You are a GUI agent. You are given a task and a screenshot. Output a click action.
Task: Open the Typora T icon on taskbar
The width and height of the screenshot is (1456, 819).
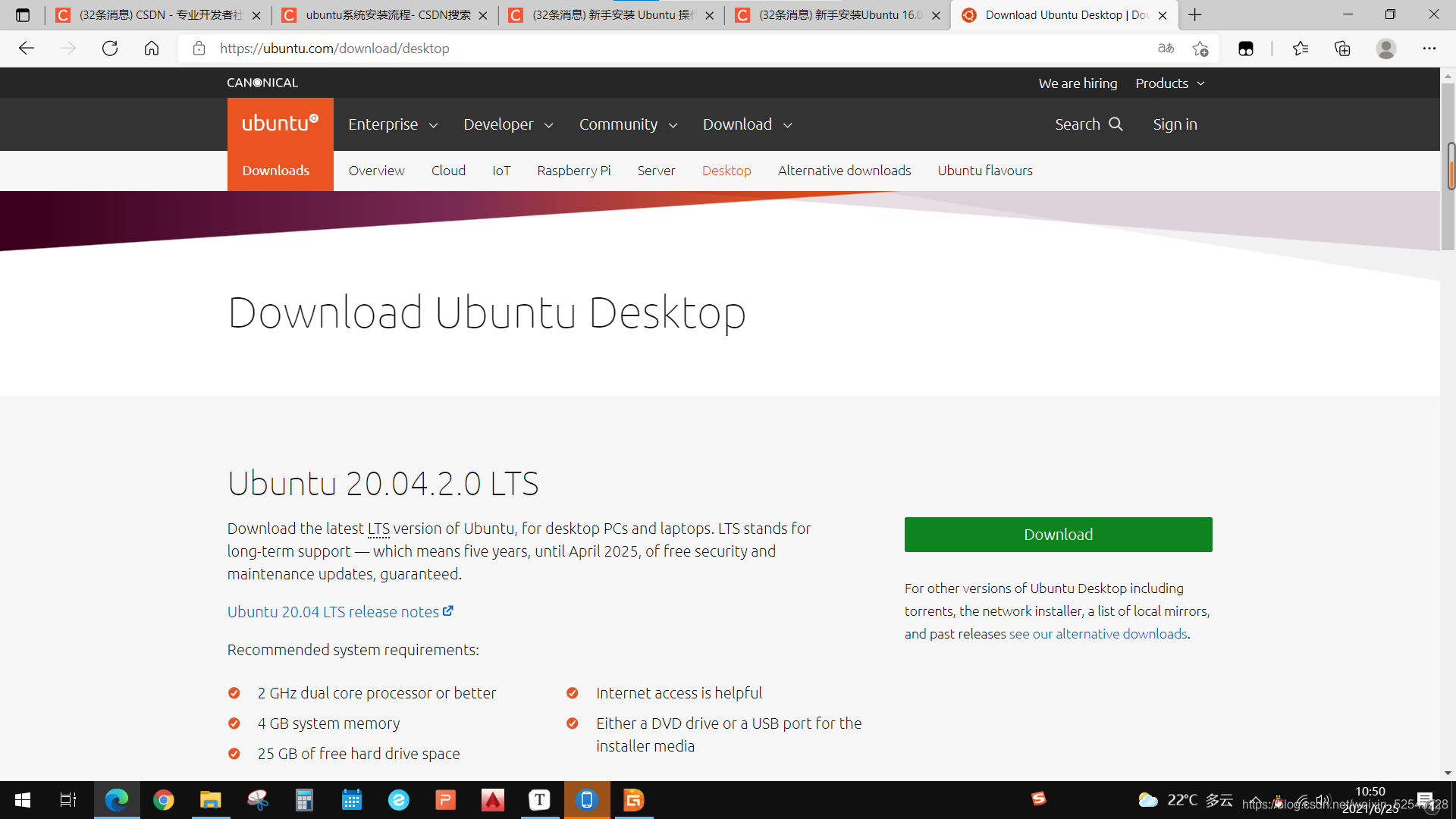click(x=539, y=800)
